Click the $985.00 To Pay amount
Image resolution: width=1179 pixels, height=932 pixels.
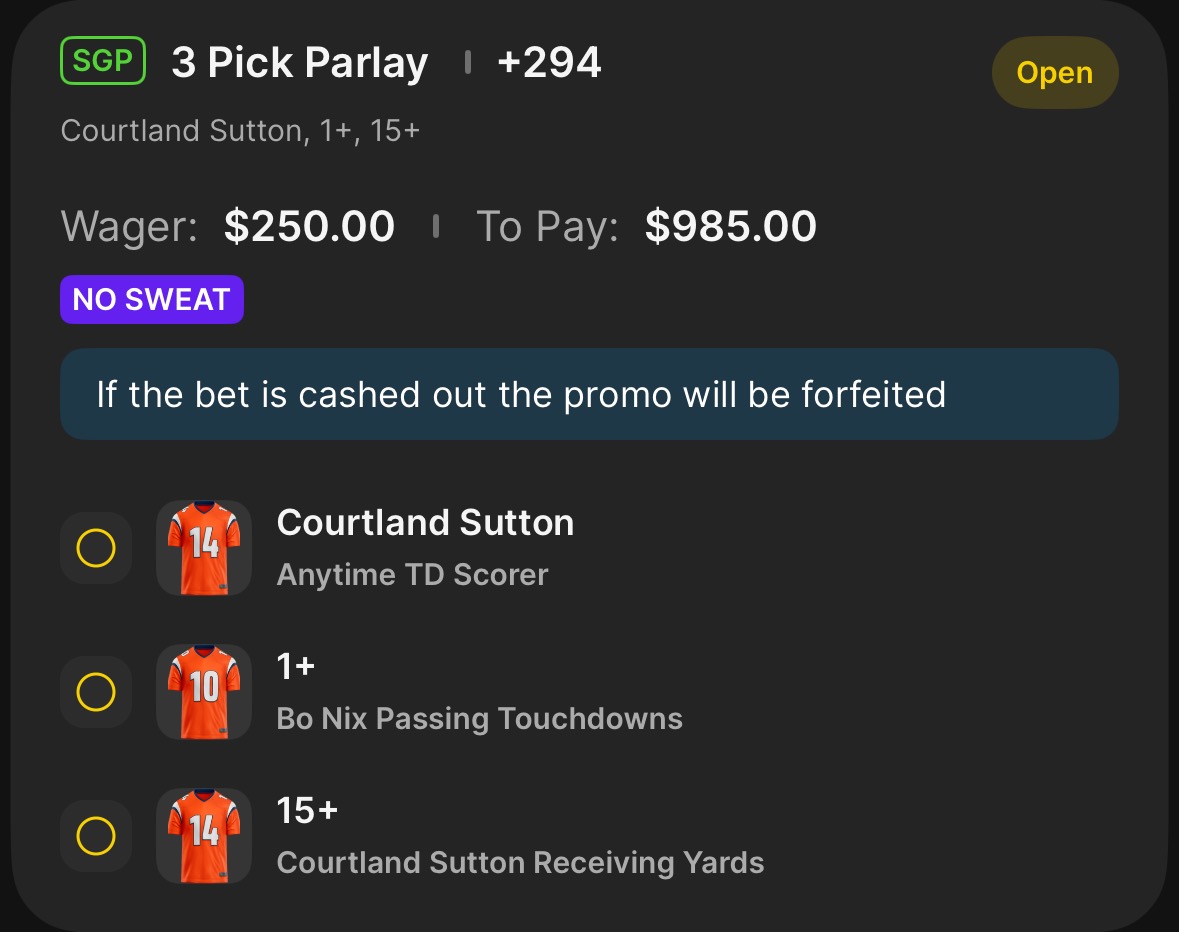[x=730, y=225]
